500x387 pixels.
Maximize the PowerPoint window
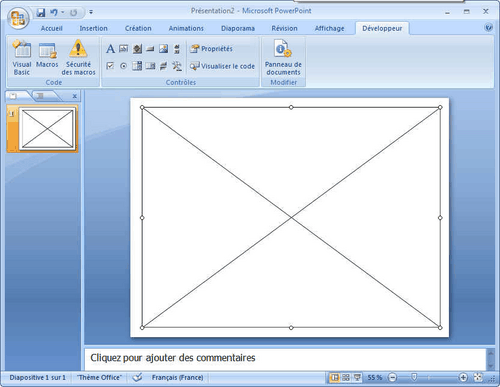467,12
